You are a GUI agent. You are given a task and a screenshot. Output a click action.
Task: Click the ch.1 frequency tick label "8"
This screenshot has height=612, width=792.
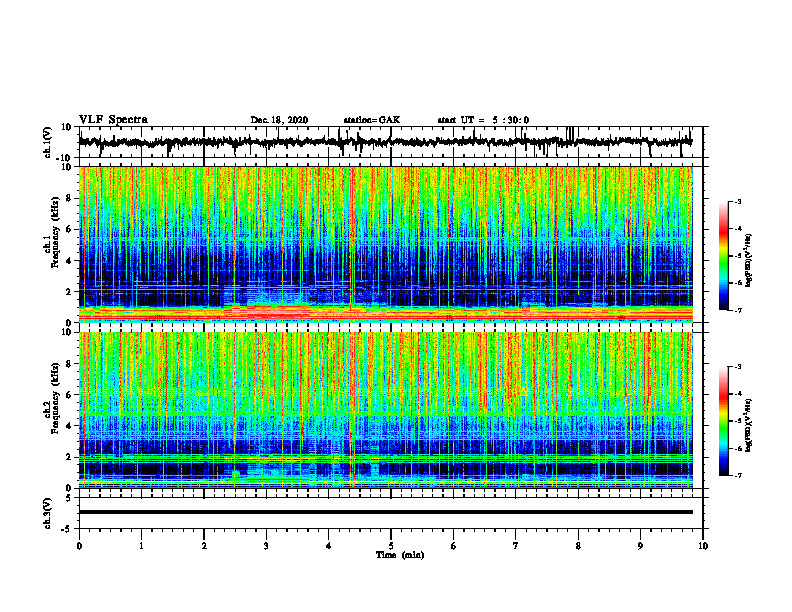[x=69, y=198]
